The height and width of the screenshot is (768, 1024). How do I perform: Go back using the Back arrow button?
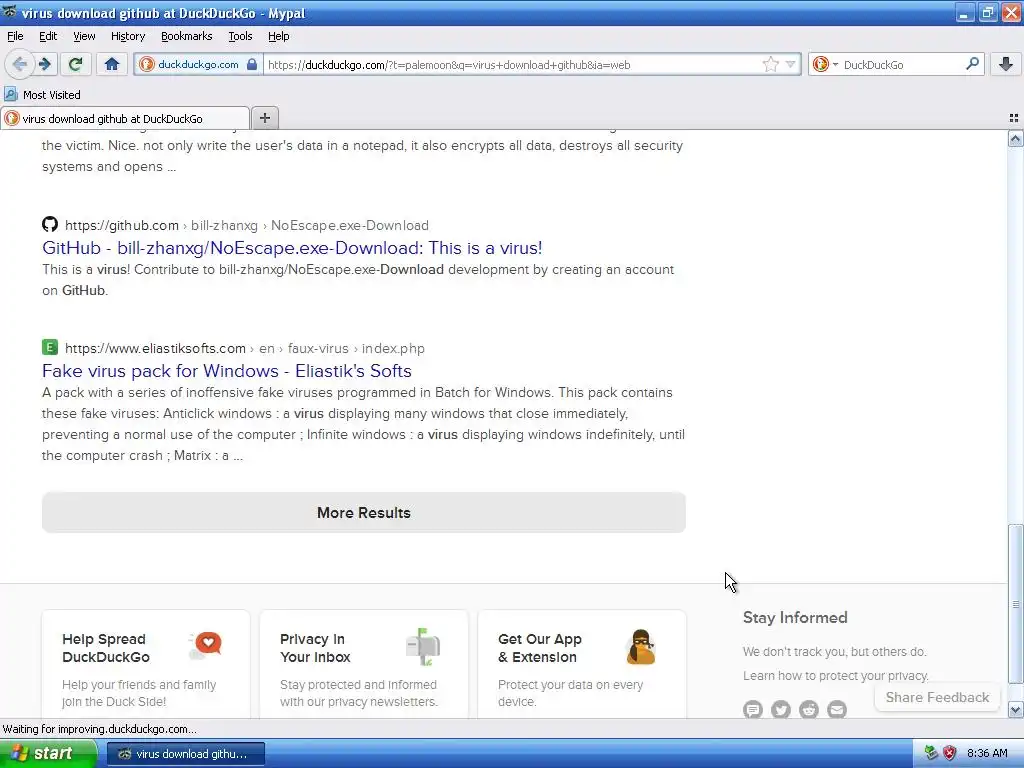coord(20,64)
